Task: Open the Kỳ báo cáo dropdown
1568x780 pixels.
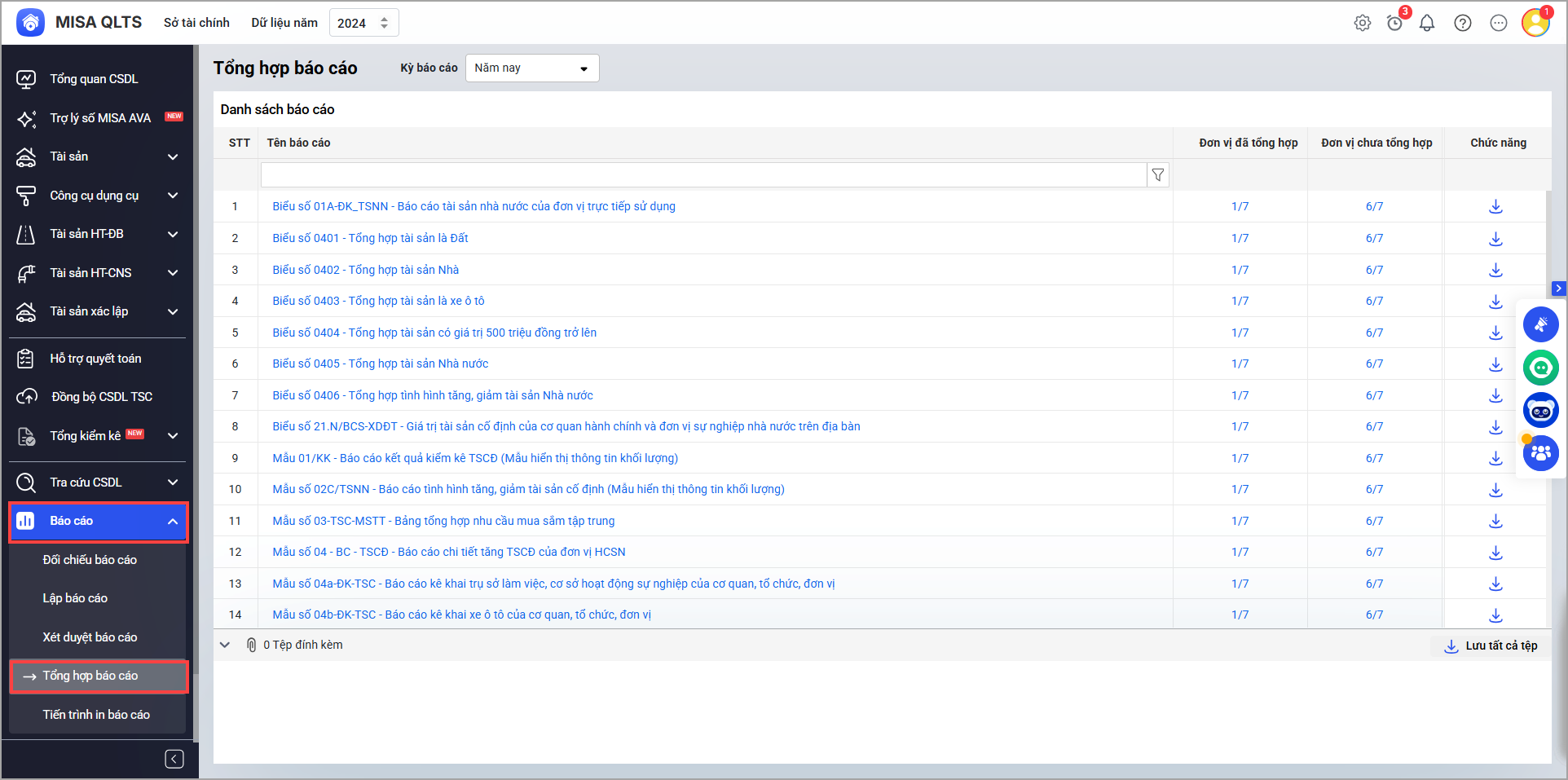Action: pyautogui.click(x=531, y=68)
